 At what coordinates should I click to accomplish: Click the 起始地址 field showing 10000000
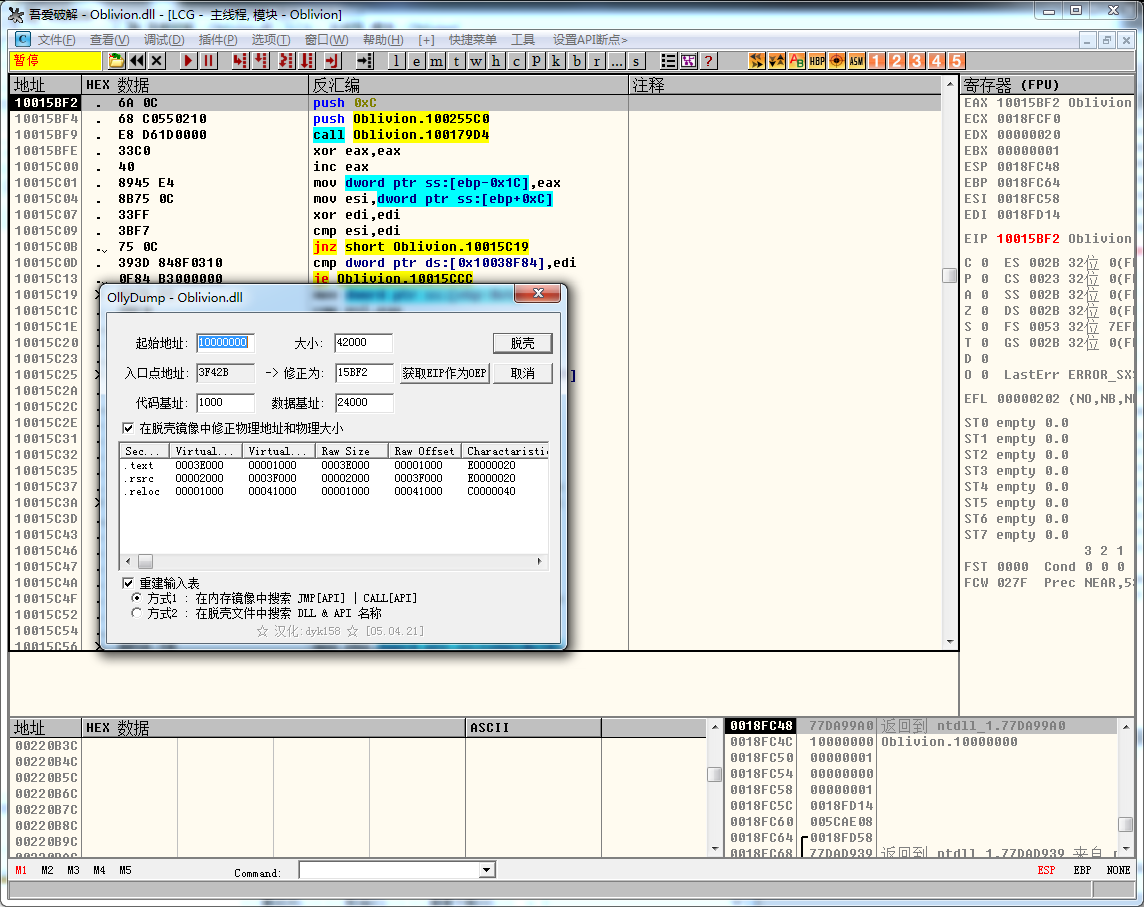(x=225, y=343)
